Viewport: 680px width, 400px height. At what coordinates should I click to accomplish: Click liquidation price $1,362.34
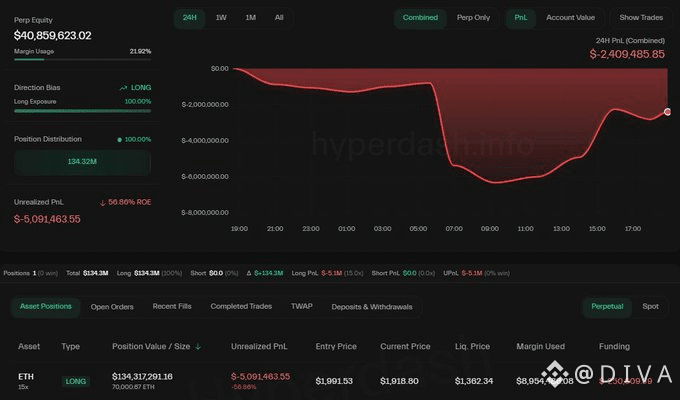click(474, 381)
